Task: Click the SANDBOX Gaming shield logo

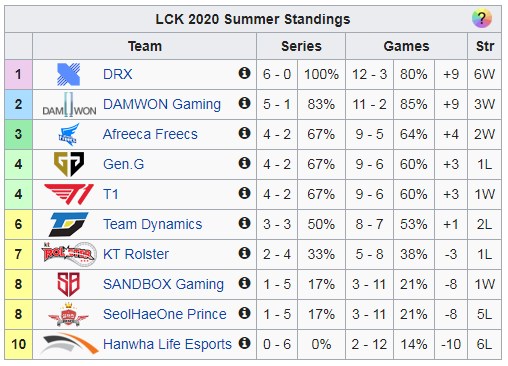Action: click(x=69, y=284)
